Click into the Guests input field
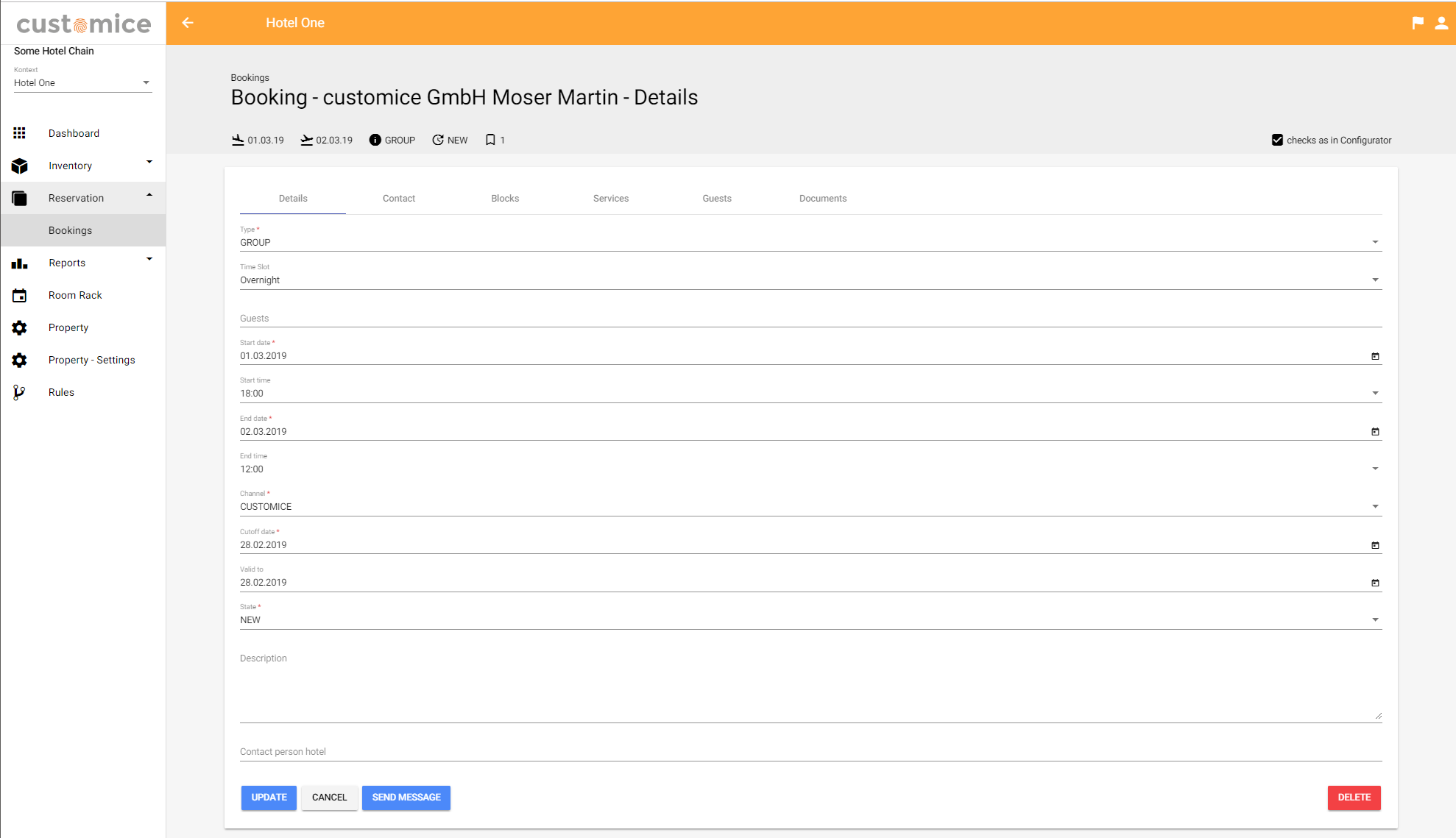The width and height of the screenshot is (1456, 838). 810,318
